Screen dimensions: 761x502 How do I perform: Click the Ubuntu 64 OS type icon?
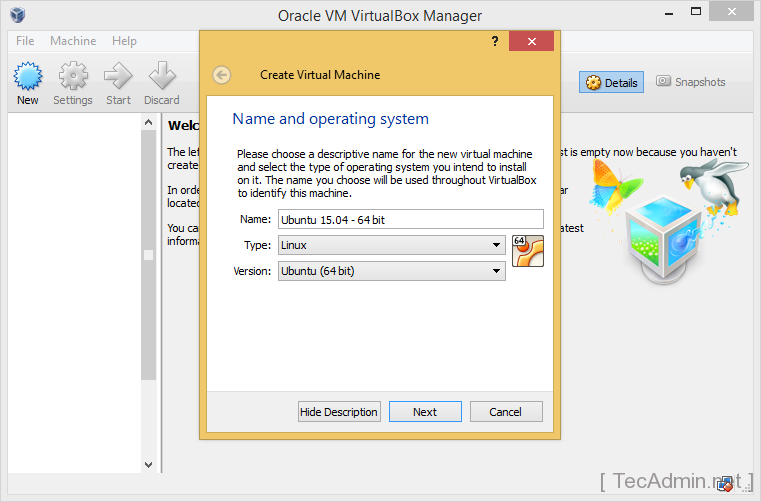pos(528,251)
